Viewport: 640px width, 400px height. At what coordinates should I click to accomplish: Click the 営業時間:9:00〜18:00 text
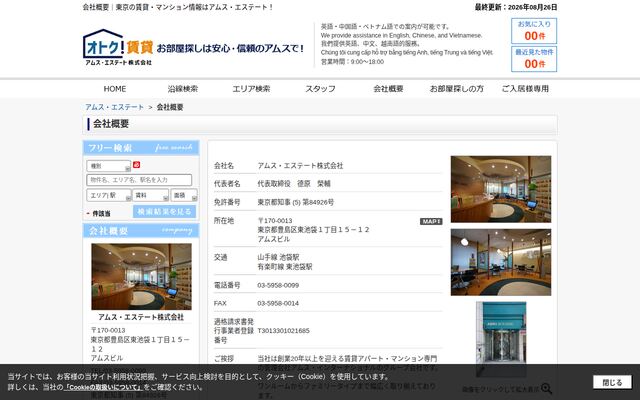tap(352, 62)
